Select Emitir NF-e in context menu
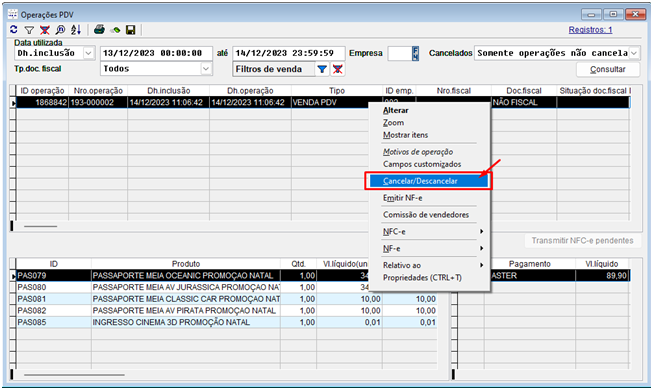The height and width of the screenshot is (388, 651). [402, 198]
